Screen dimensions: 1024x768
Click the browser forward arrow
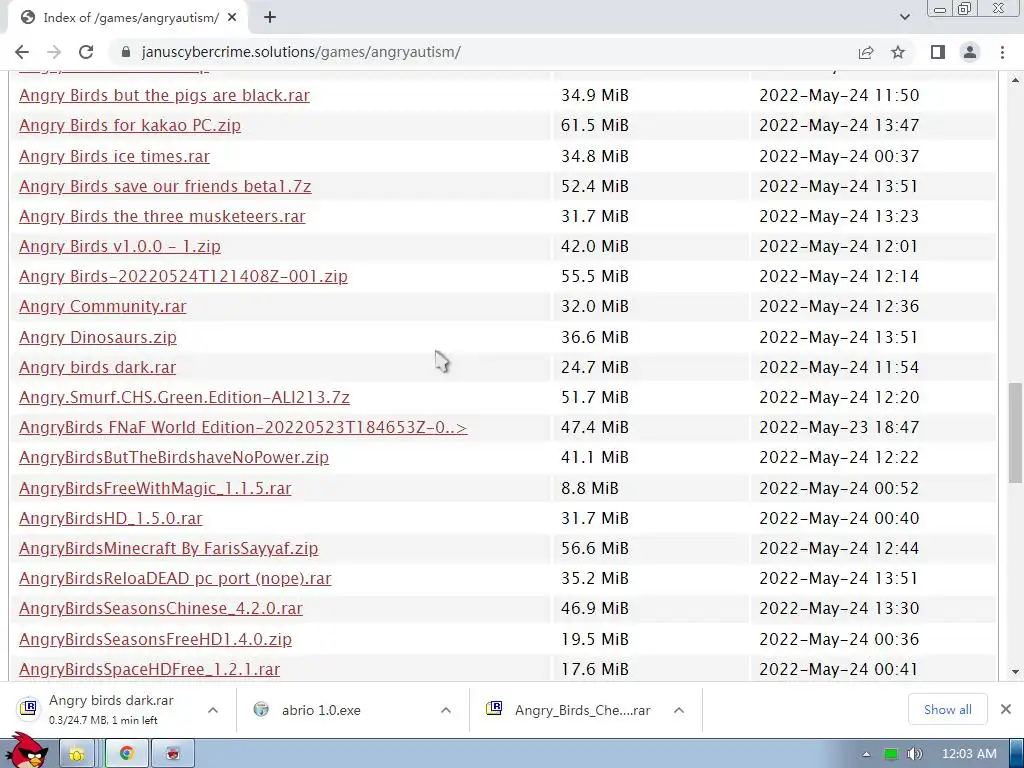coord(54,52)
